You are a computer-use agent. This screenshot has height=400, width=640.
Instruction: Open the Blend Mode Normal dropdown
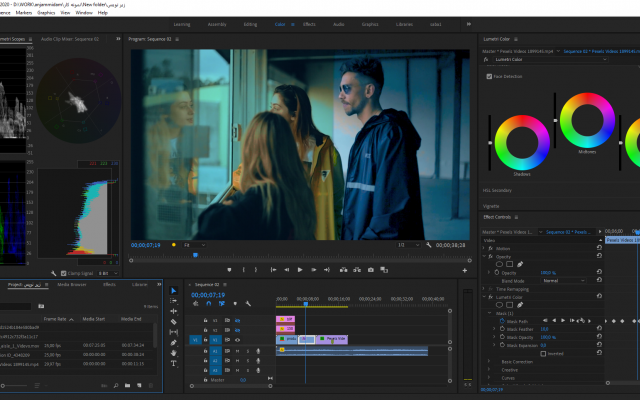(x=564, y=281)
